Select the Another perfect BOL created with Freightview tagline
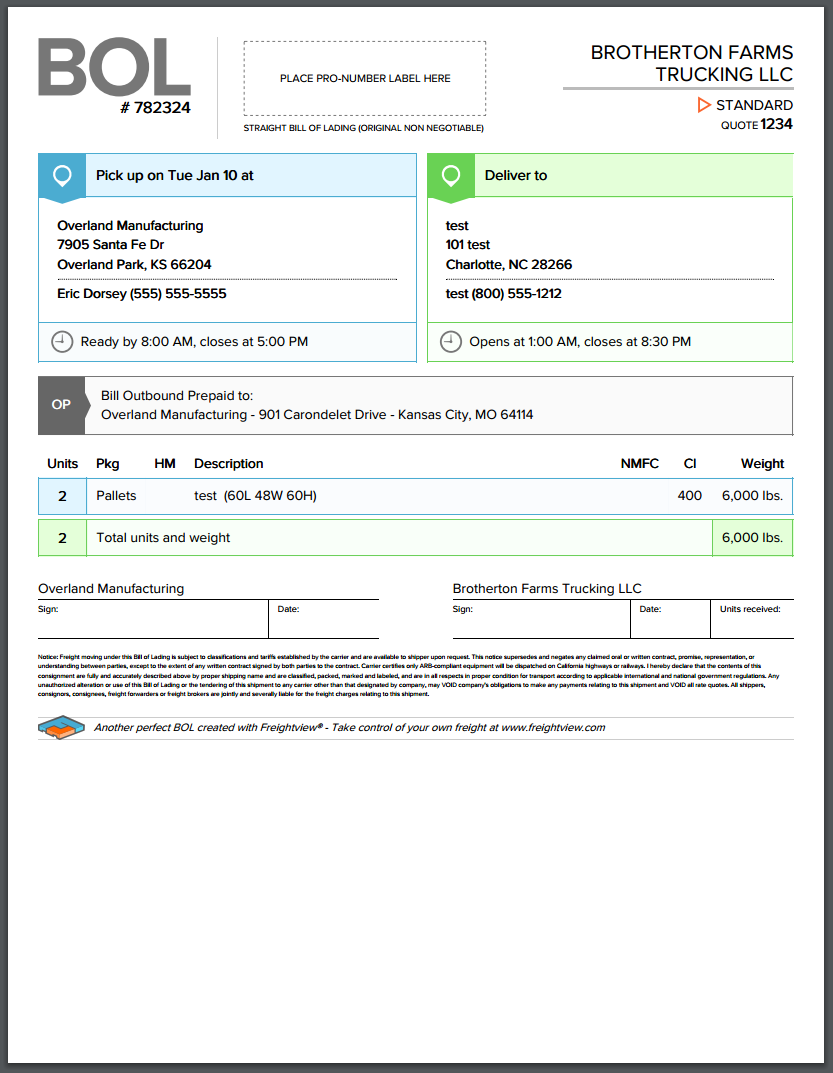This screenshot has width=833, height=1073. (349, 727)
